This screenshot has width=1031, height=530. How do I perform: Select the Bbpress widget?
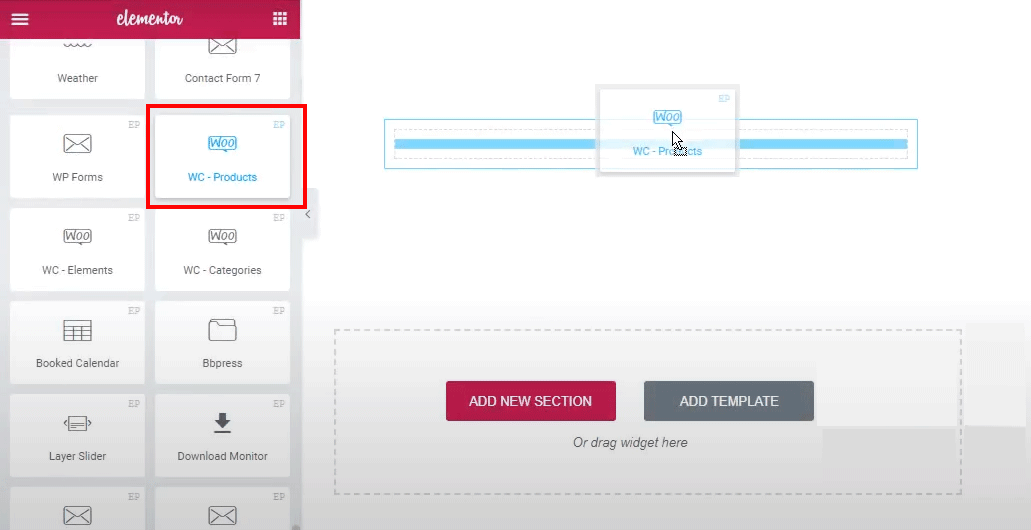point(222,342)
